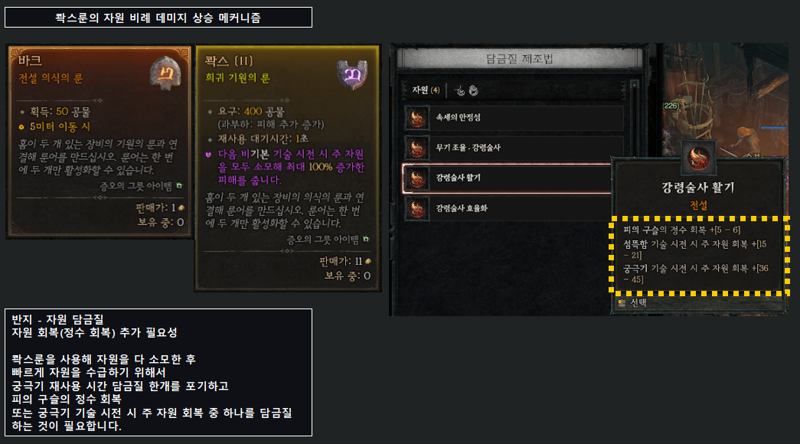
Task: Select the 속세의 안정성 recipe icon
Action: pyautogui.click(x=417, y=118)
